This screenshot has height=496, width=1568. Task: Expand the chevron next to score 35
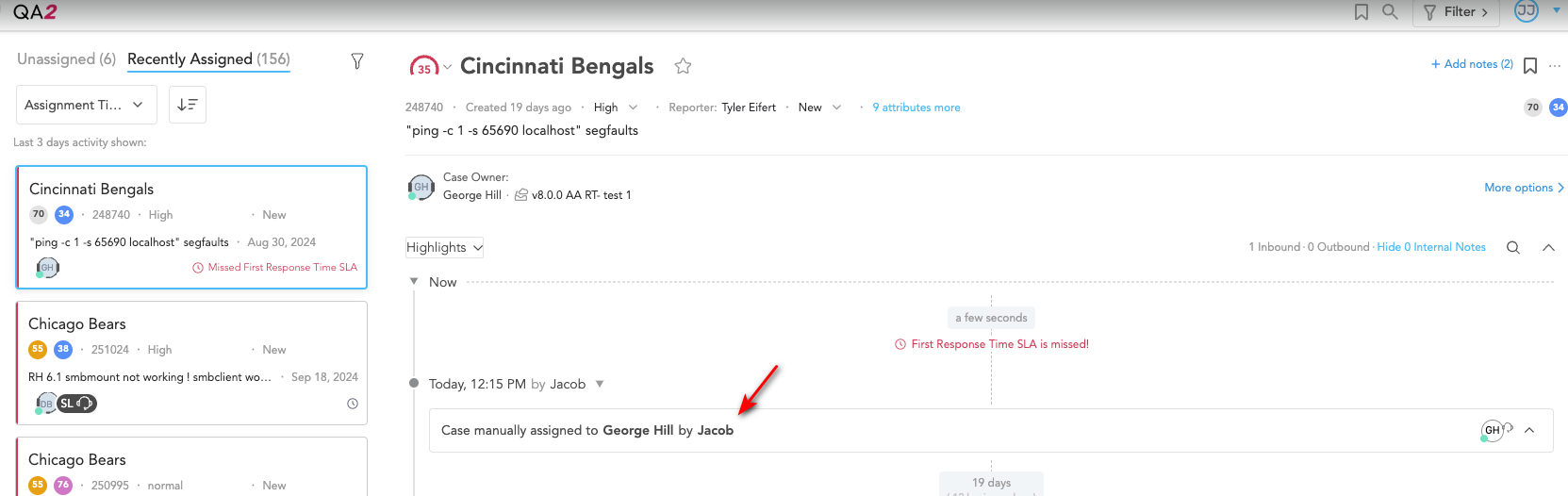tap(448, 67)
